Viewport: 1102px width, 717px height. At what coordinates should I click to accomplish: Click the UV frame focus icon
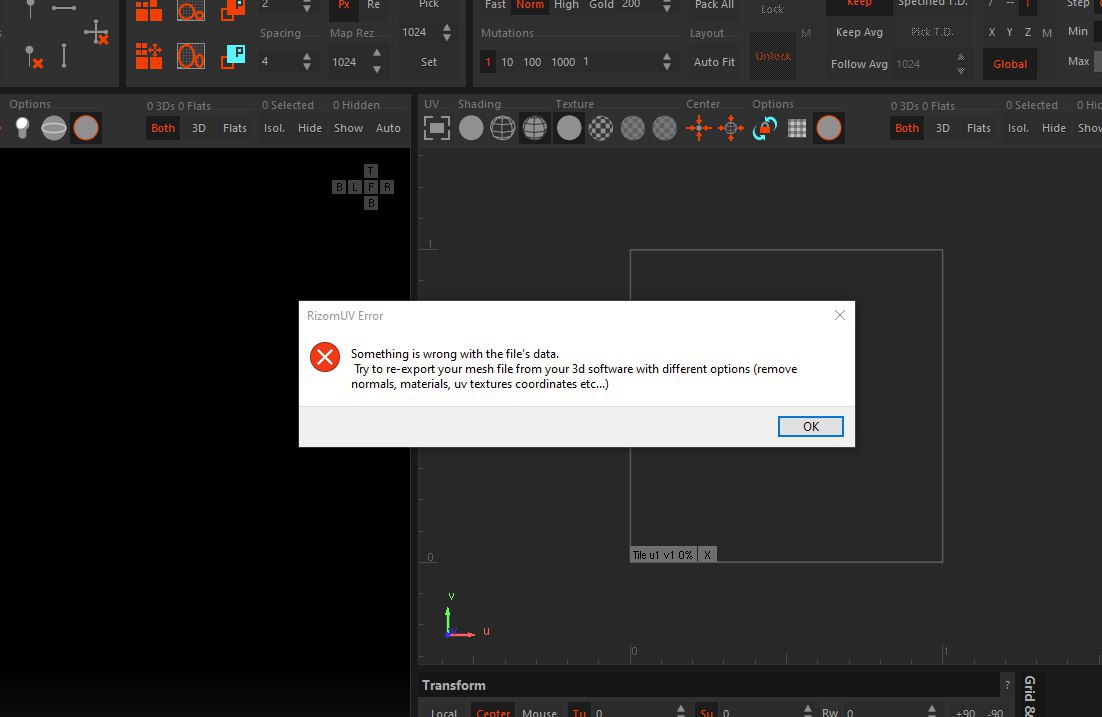click(436, 128)
